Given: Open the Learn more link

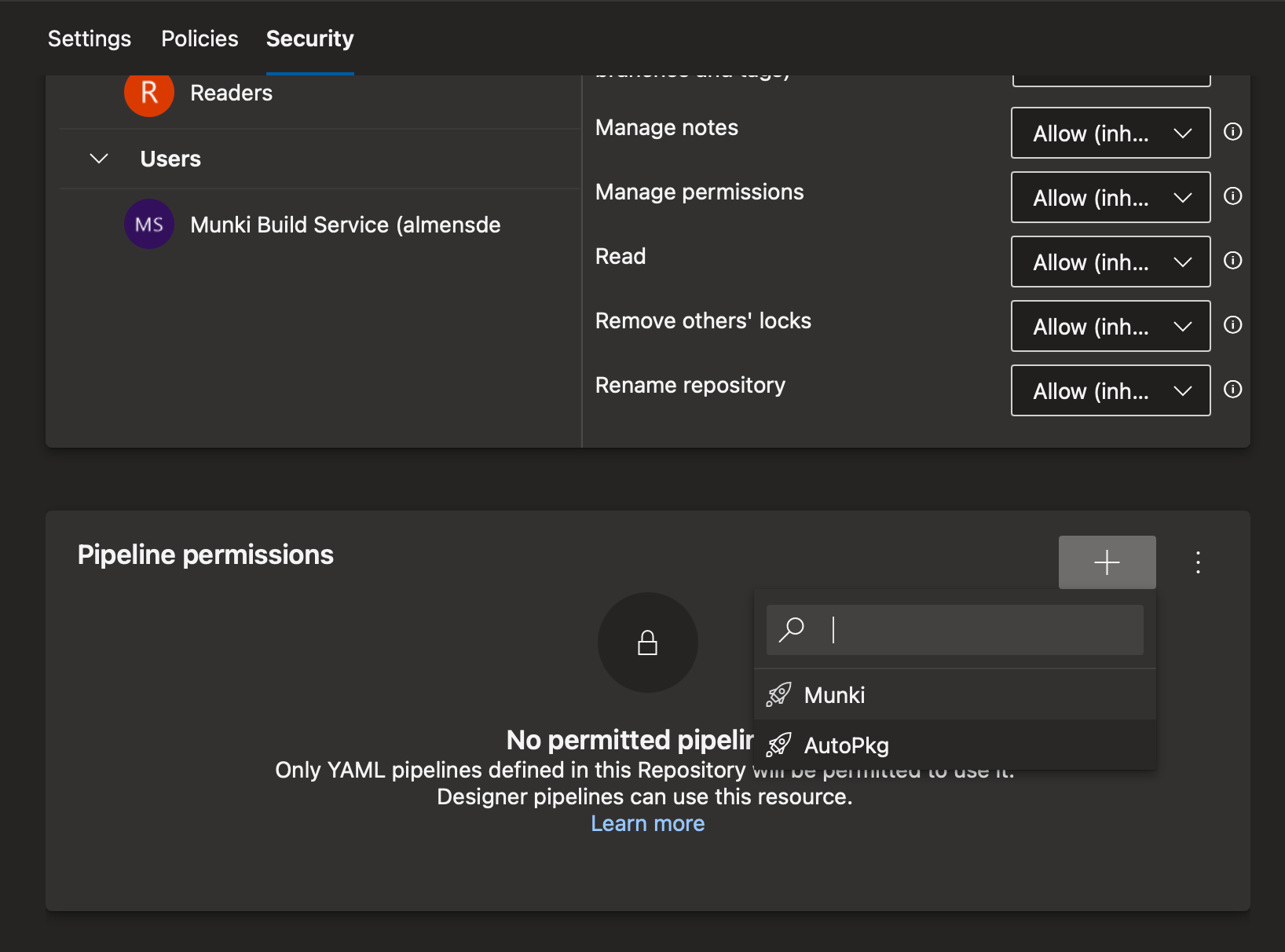Looking at the screenshot, I should (647, 823).
